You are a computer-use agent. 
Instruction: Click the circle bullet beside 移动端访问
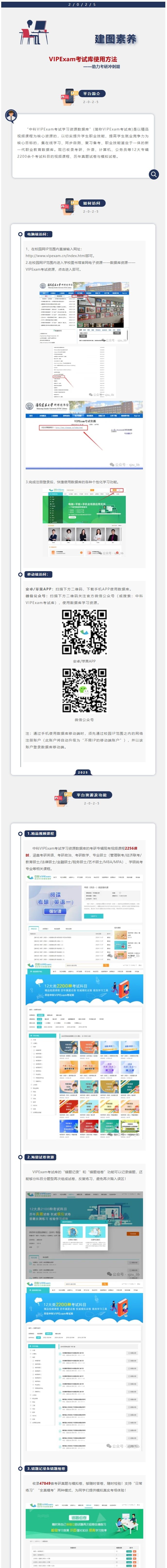pyautogui.click(x=20, y=575)
